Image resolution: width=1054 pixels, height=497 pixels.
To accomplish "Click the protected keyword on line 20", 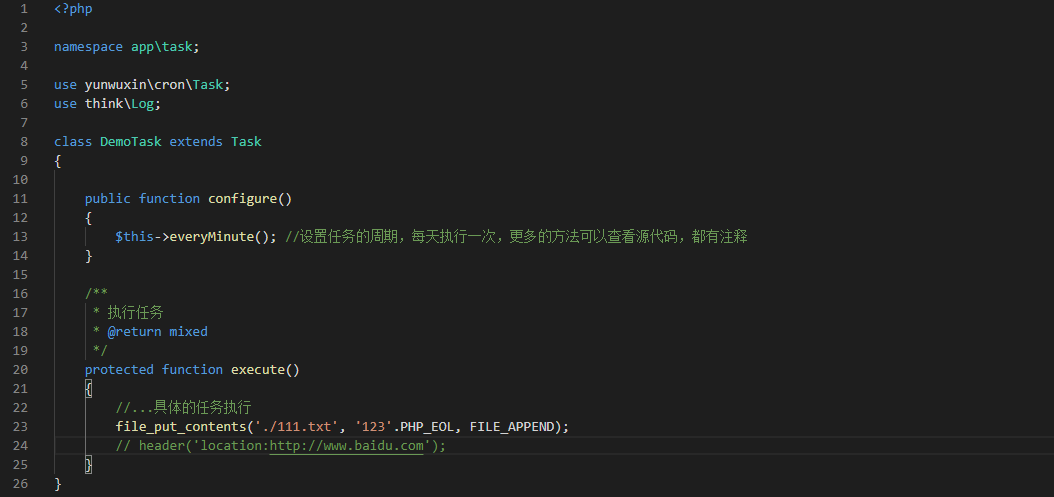I will 119,370.
